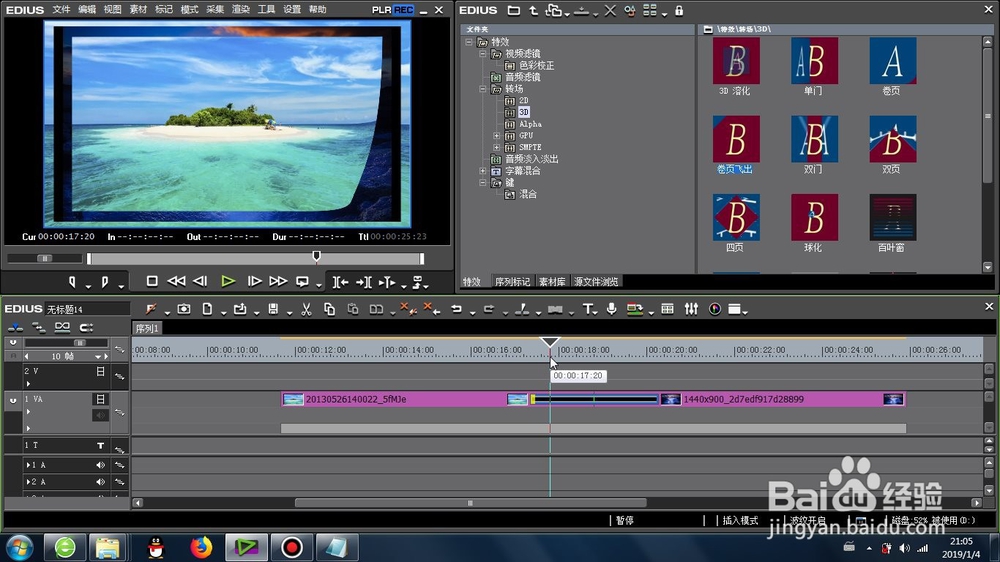1000x562 pixels.
Task: Select the 卷页 transition effect
Action: coord(893,61)
